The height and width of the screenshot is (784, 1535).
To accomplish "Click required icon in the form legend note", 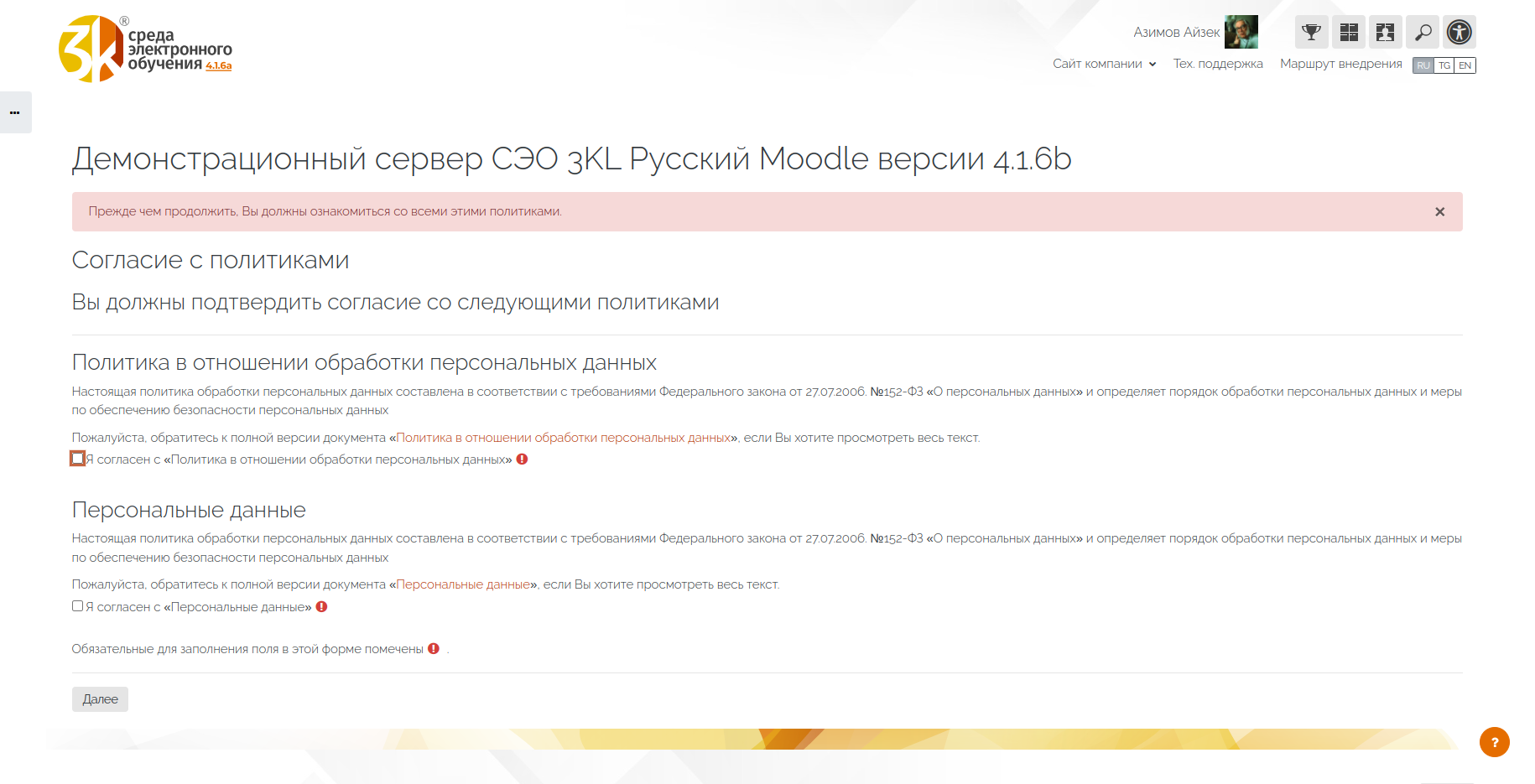I will click(434, 649).
